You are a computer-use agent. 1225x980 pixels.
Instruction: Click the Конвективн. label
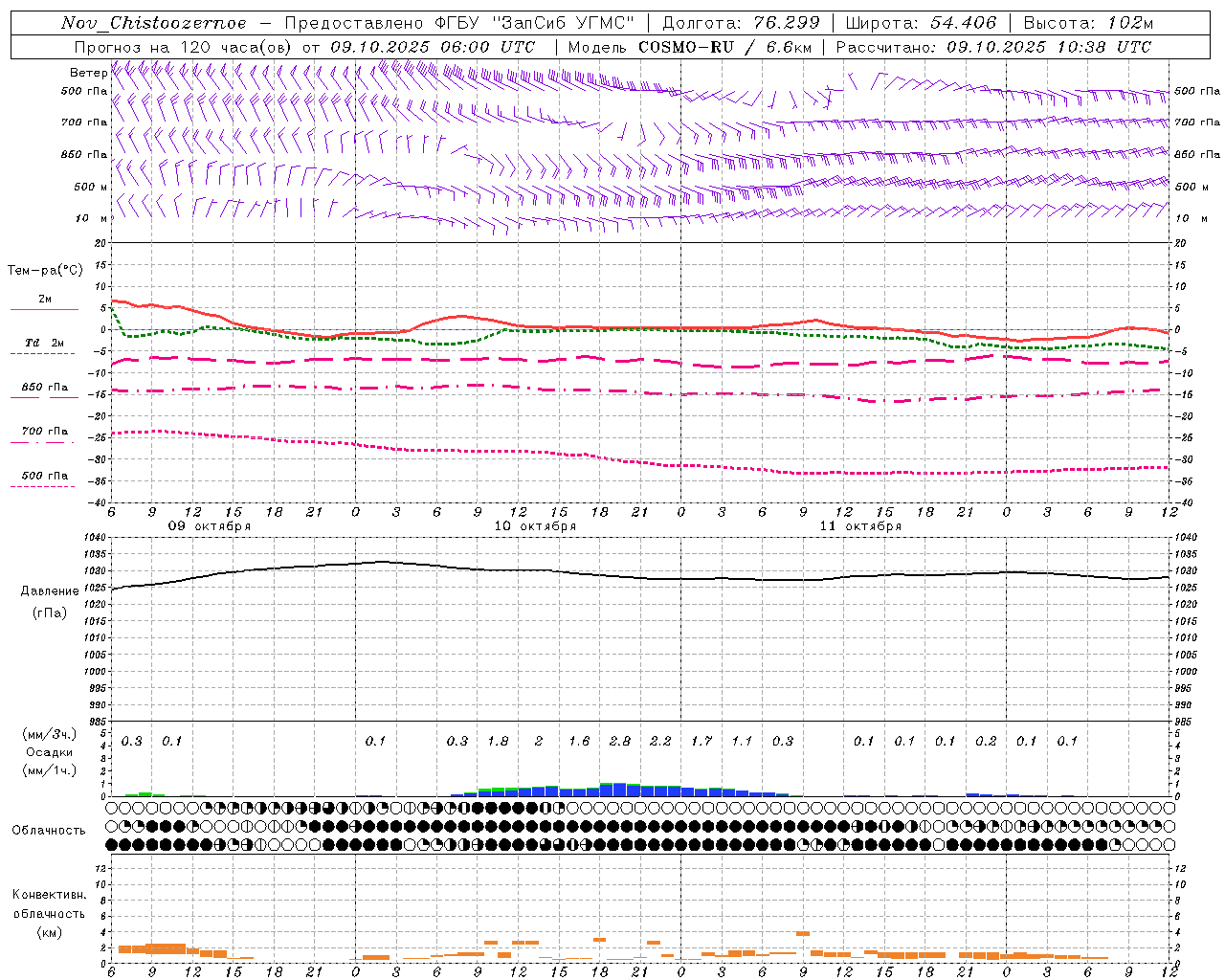coord(49,895)
